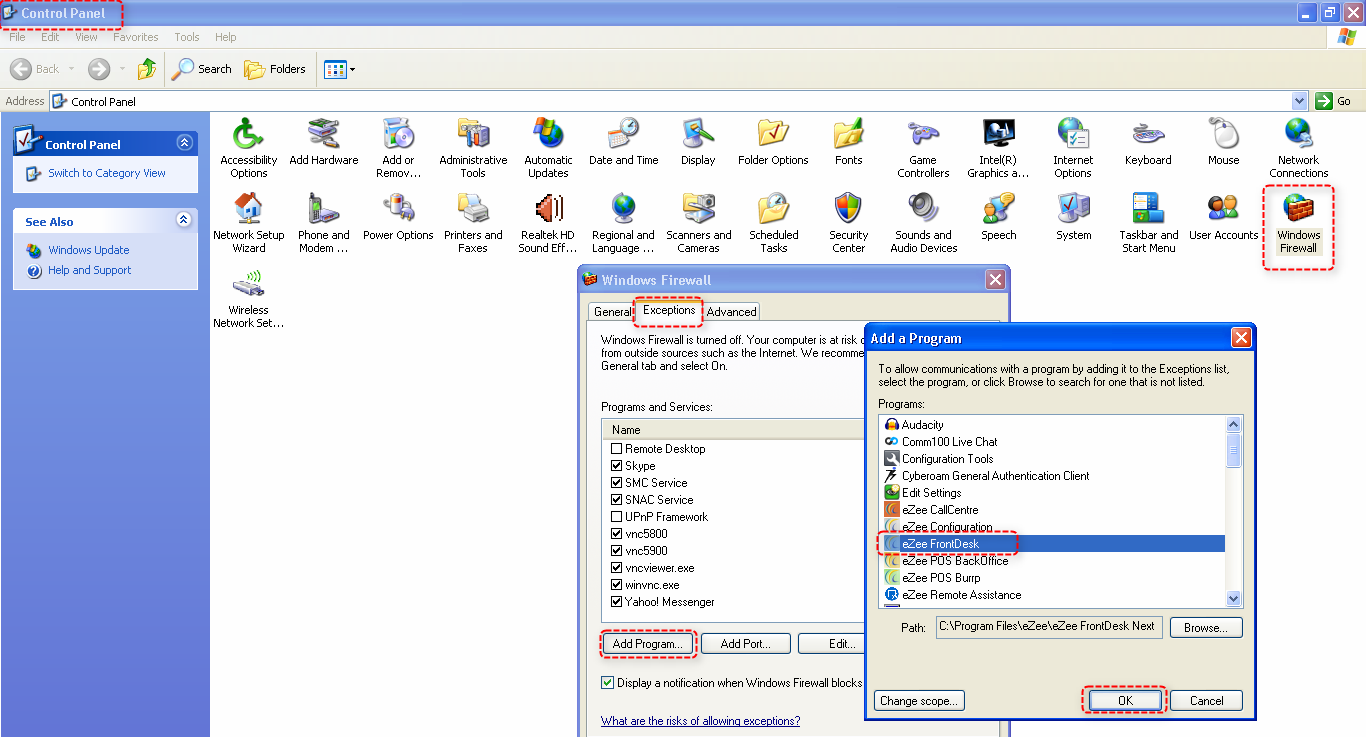This screenshot has height=737, width=1366.
Task: Enable UPnP Framework checkbox
Action: pos(617,517)
